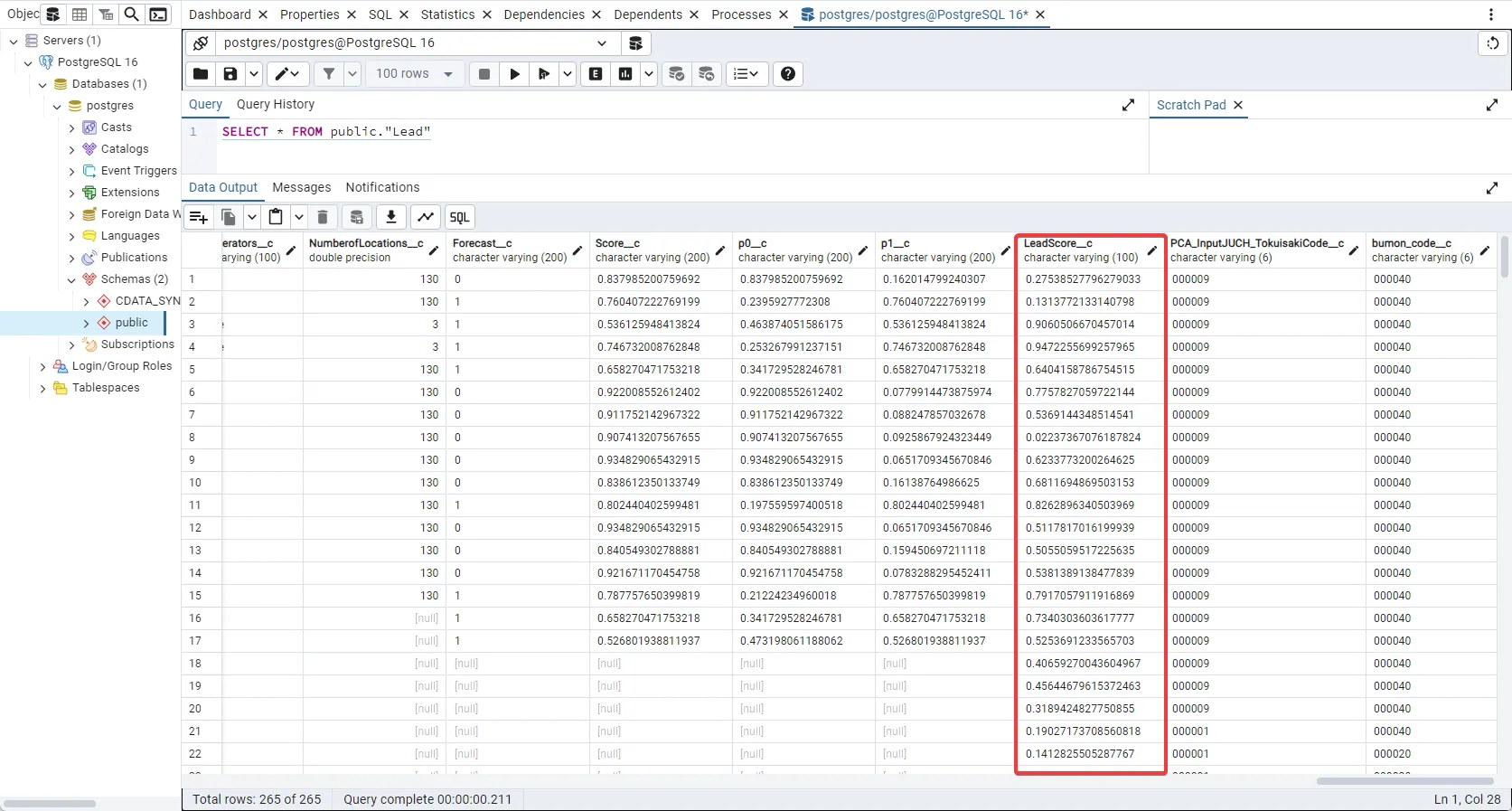Click the data grid horizontal scrollbar
The image size is (1512, 811).
[x=1404, y=781]
